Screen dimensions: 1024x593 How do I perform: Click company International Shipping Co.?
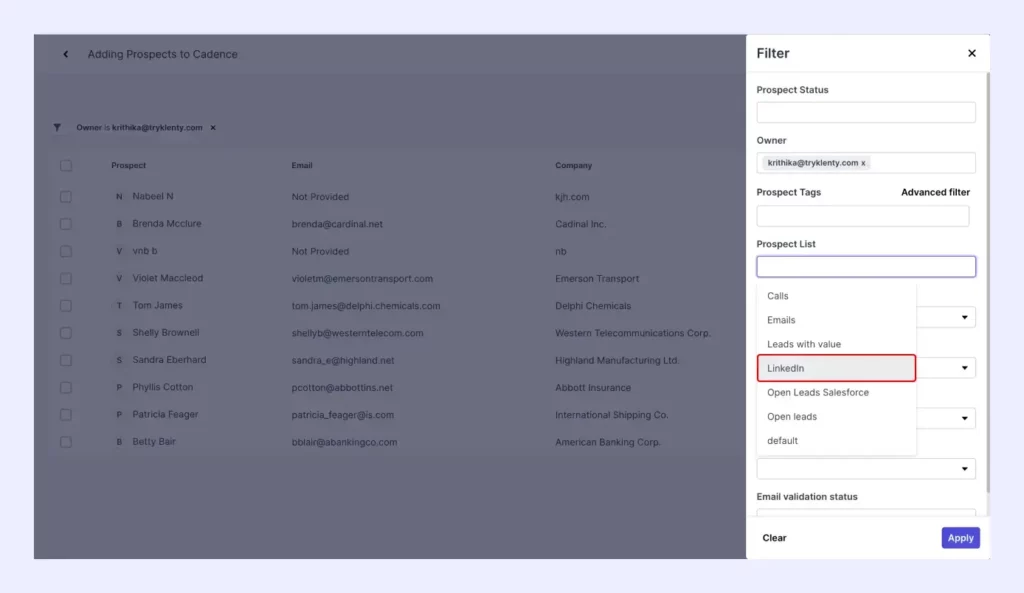612,415
